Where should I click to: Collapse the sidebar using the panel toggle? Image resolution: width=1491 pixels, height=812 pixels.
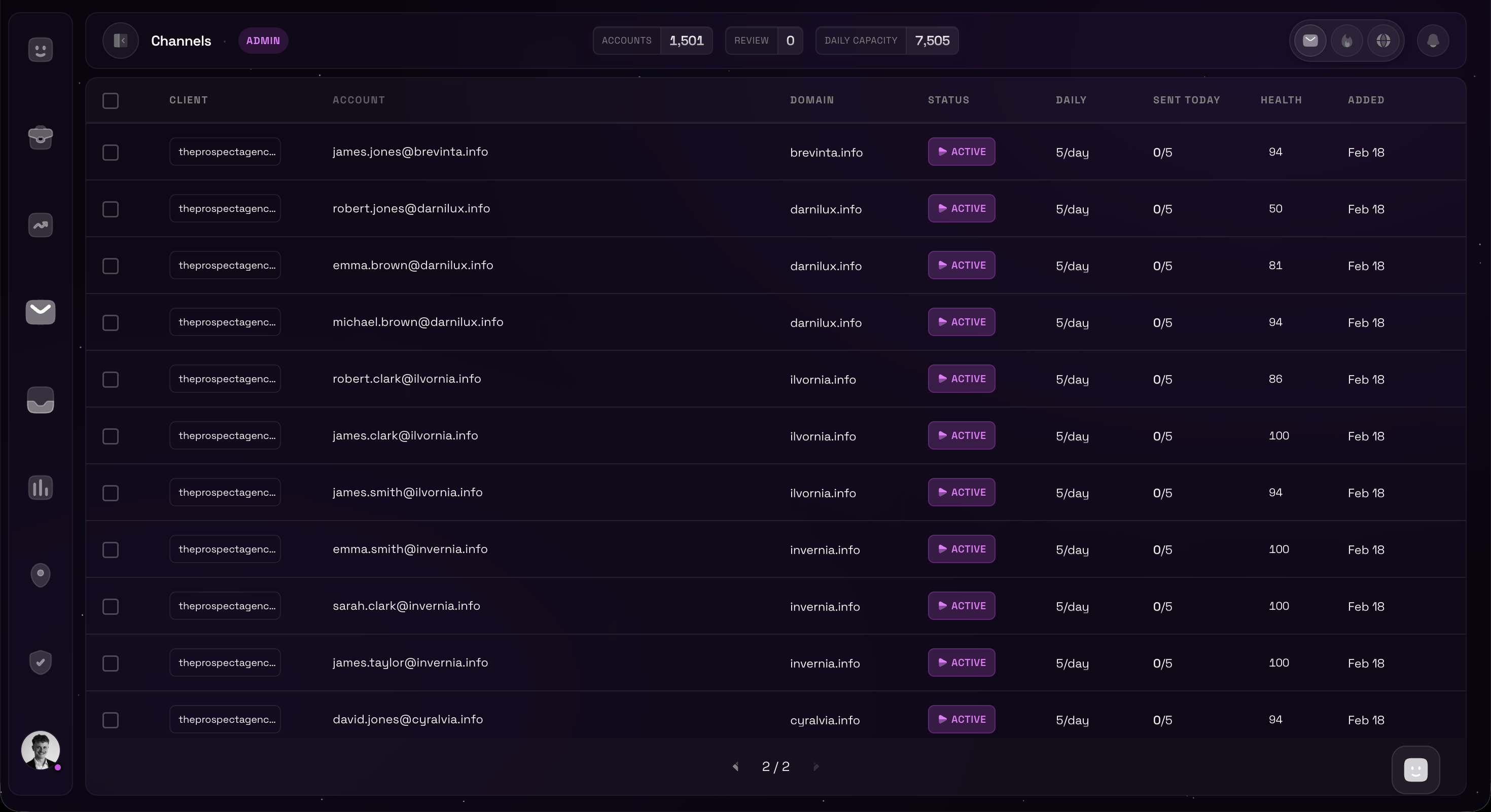click(120, 41)
